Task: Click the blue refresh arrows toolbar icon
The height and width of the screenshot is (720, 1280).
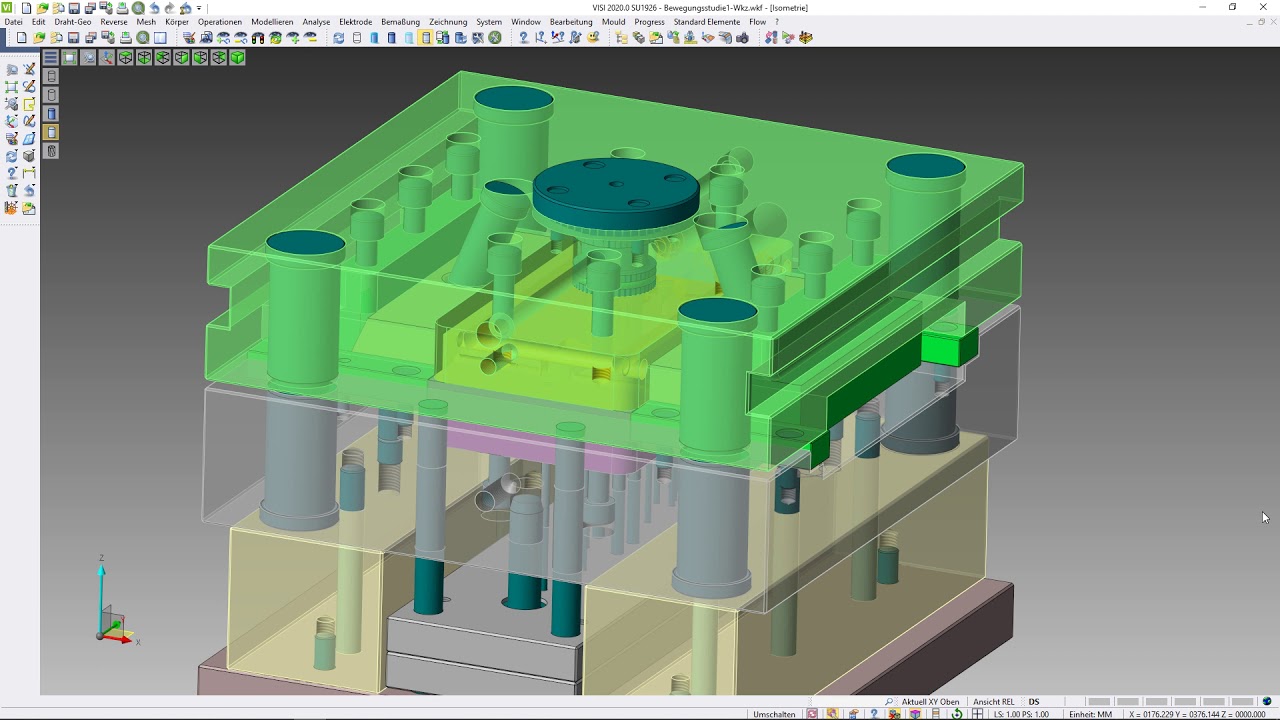Action: (339, 38)
